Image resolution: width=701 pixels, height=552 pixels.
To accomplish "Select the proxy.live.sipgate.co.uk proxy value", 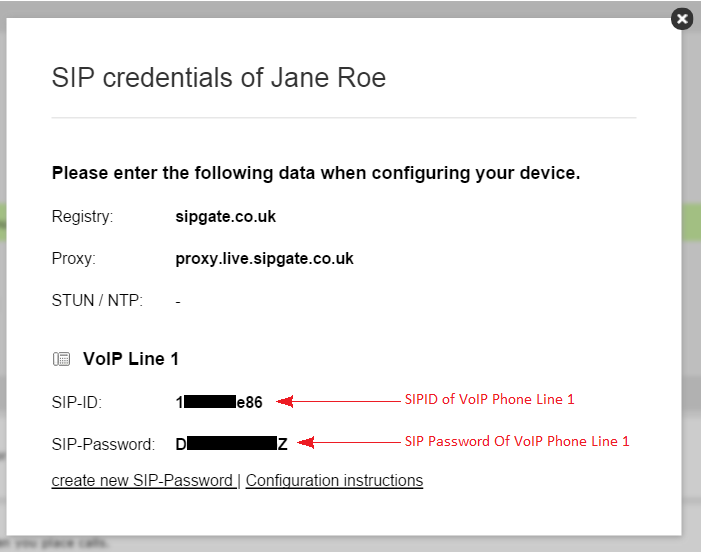I will tap(264, 258).
